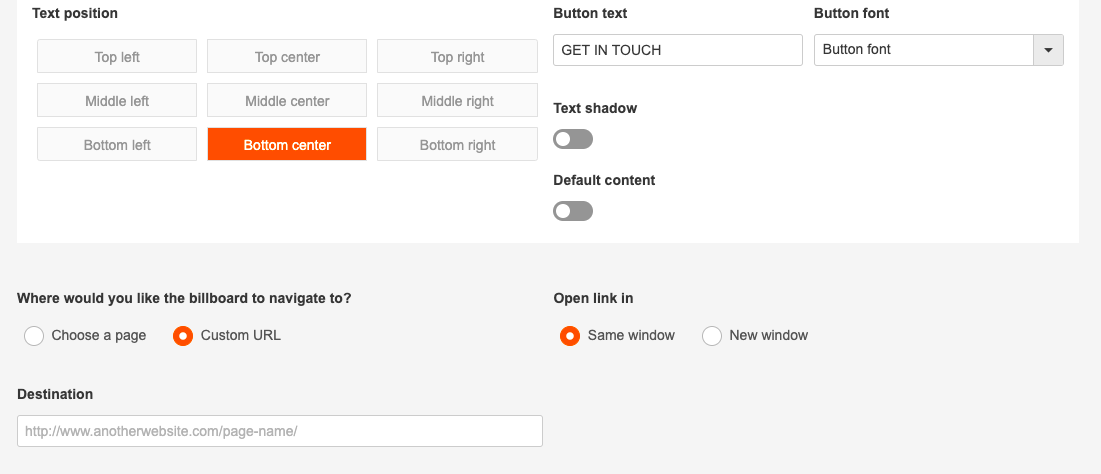Select Middle center text position
The image size is (1101, 474).
(x=287, y=101)
